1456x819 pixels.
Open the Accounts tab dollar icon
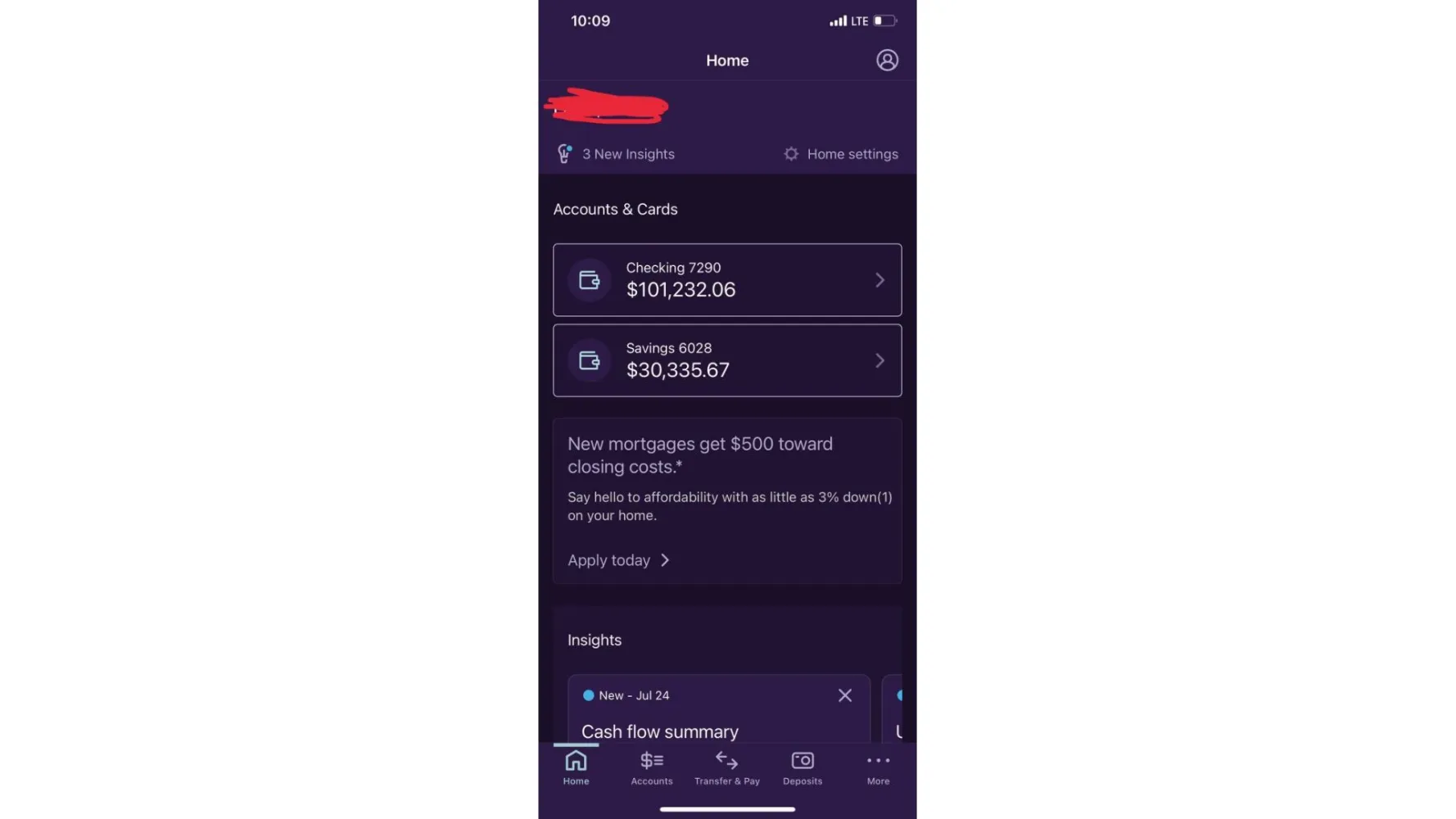tap(652, 760)
